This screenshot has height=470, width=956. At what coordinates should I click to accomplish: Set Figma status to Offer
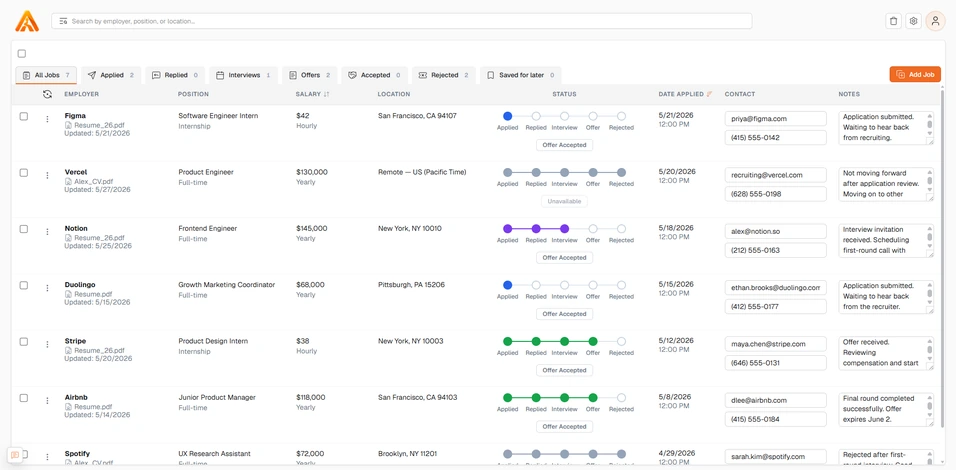[x=593, y=116]
